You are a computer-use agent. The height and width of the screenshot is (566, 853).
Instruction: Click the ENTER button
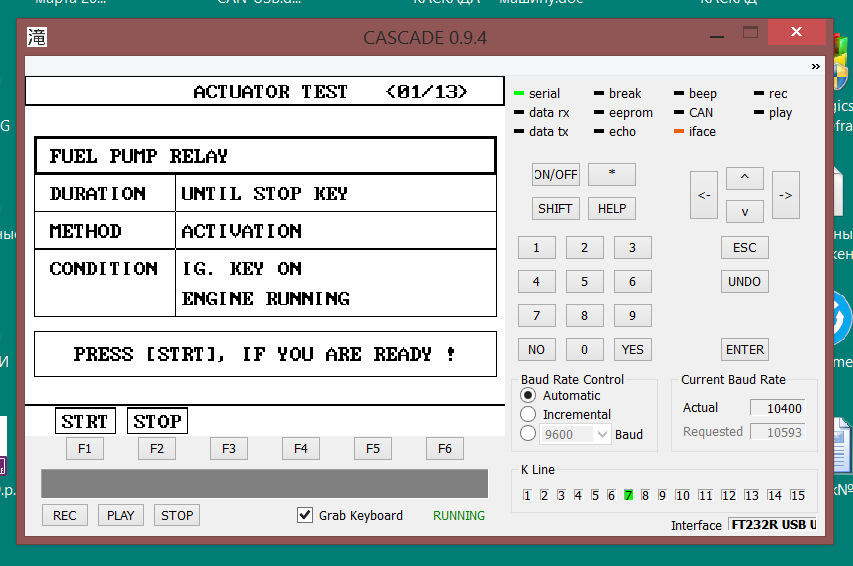[x=745, y=349]
